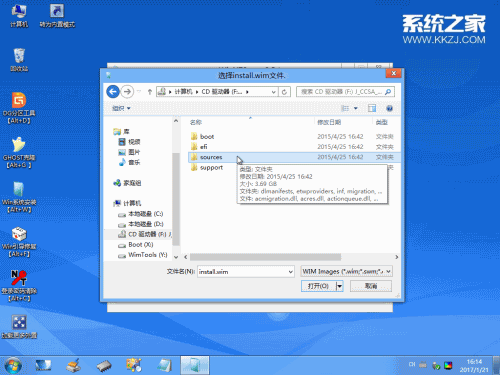Image resolution: width=500 pixels, height=375 pixels.
Task: Select Music library in sidebar
Action: pos(130,163)
